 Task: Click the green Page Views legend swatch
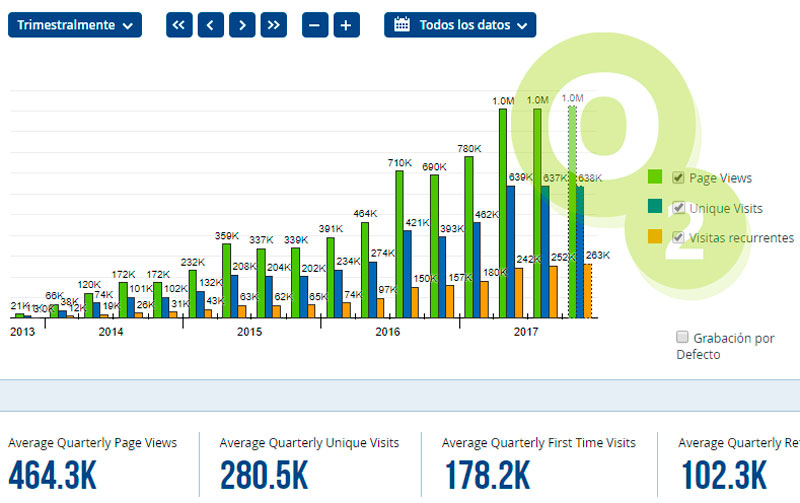(x=655, y=178)
